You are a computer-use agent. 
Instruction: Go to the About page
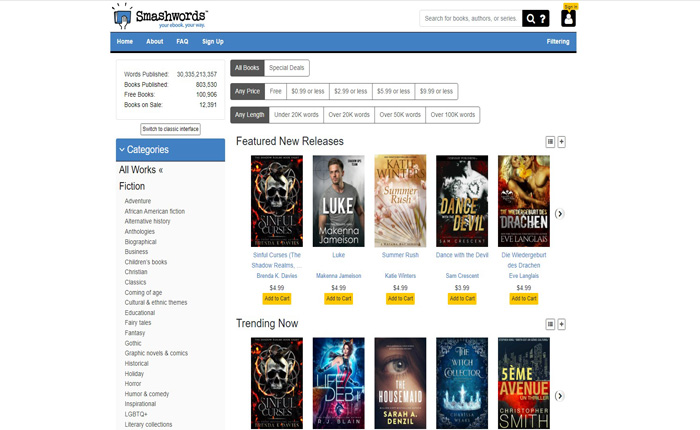click(154, 42)
